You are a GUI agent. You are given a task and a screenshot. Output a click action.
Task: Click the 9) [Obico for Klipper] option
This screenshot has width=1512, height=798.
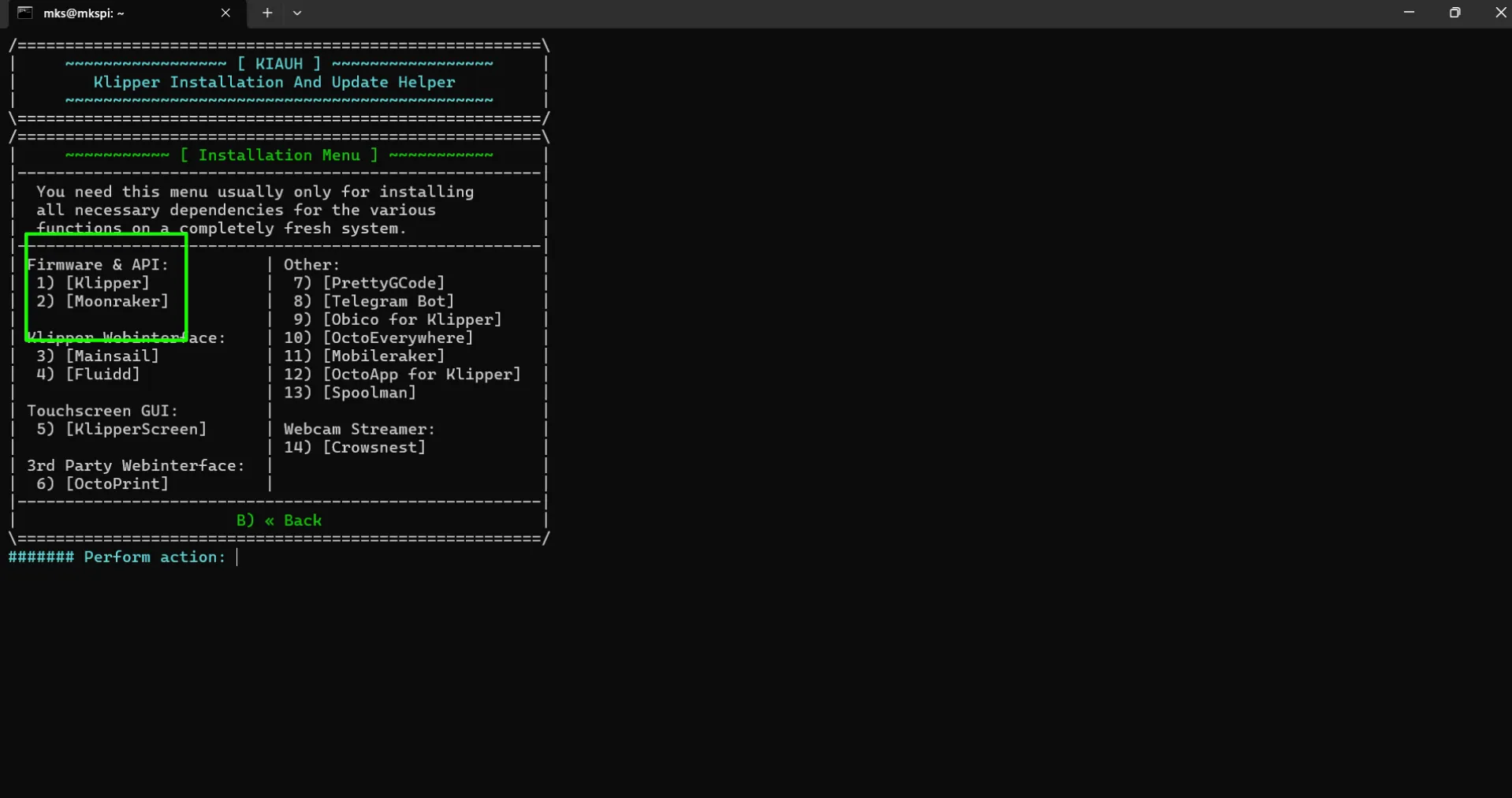tap(397, 319)
